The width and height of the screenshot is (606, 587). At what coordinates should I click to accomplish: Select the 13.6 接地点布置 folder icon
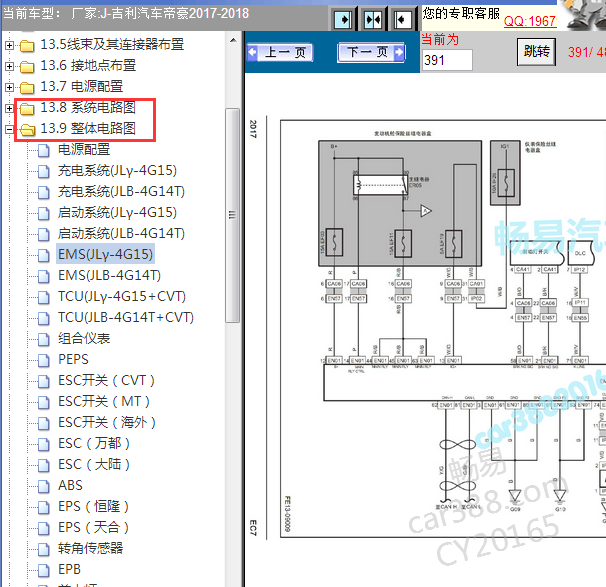tap(27, 66)
